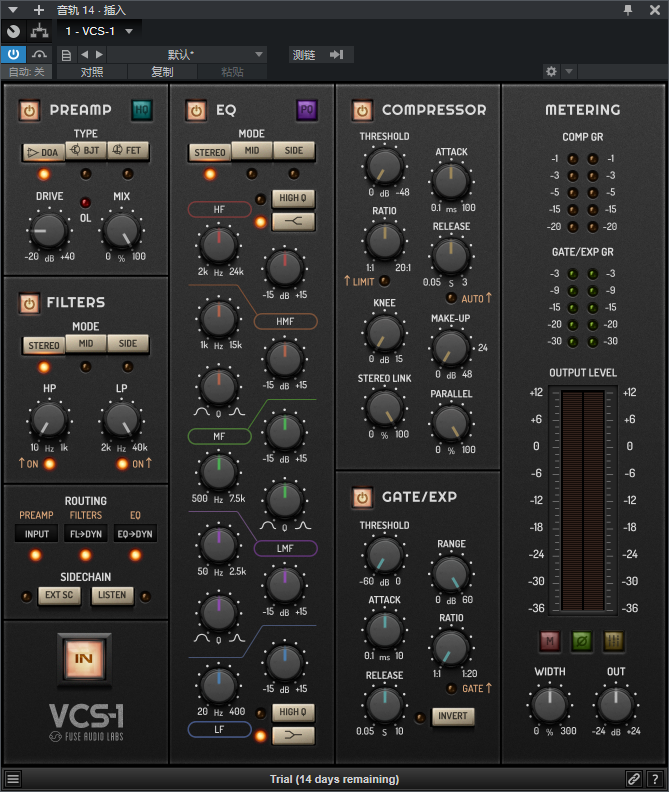Click the purple PO icon in EQ
Image resolution: width=669 pixels, height=792 pixels.
tap(307, 110)
